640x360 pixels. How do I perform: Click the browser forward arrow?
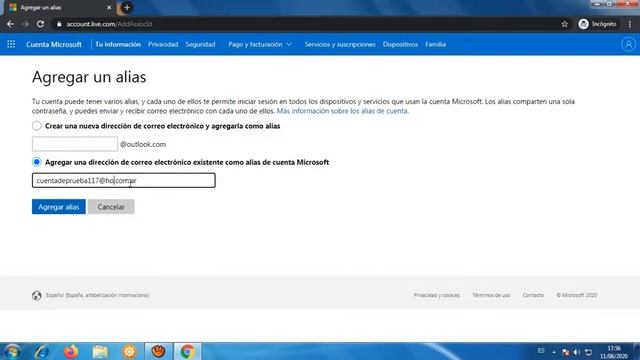coord(25,24)
